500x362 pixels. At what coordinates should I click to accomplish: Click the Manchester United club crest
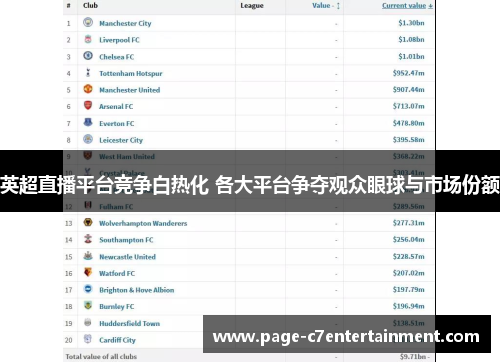tap(88, 89)
